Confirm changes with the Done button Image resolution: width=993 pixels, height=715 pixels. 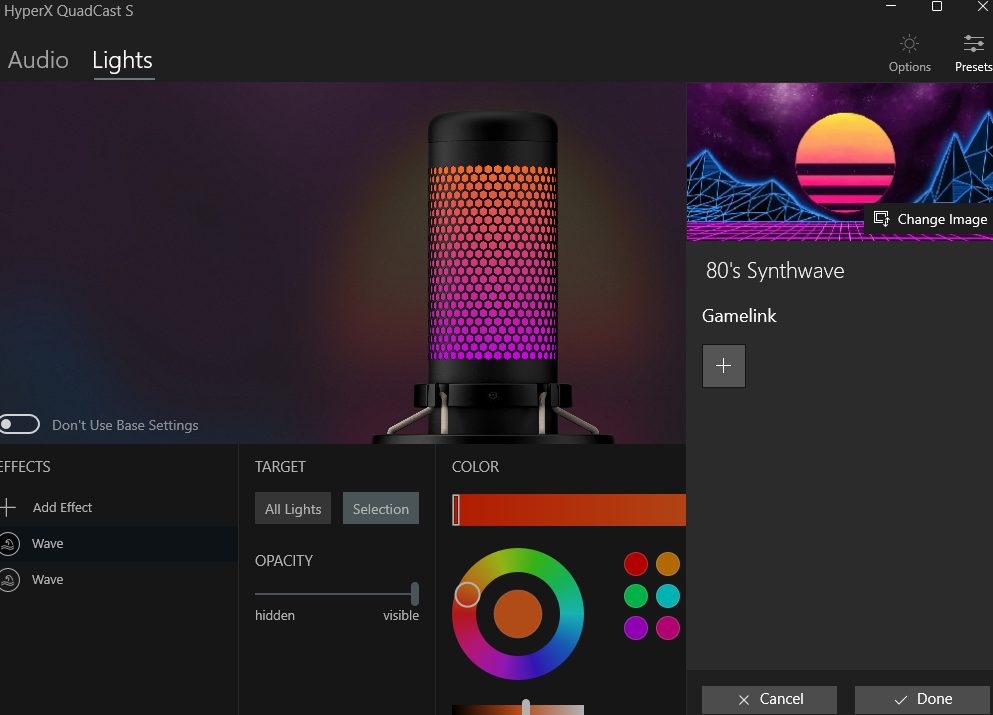tap(922, 699)
